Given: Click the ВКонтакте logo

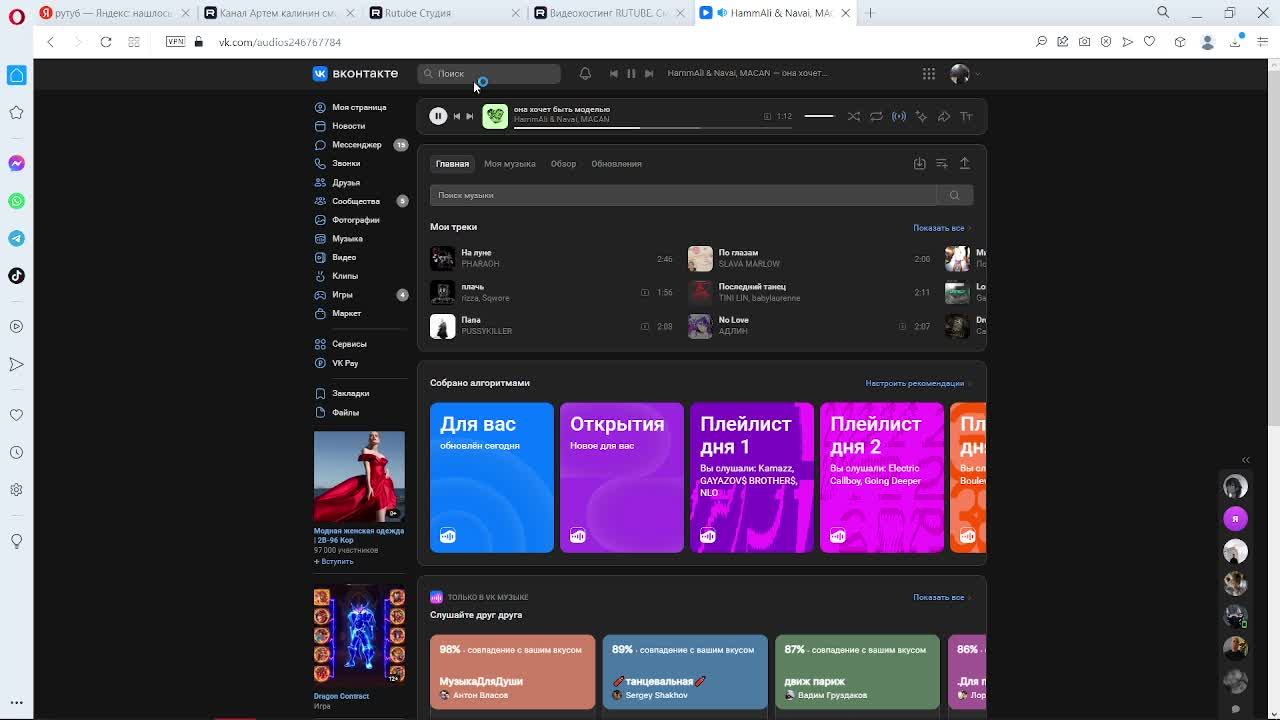Looking at the screenshot, I should pos(356,73).
